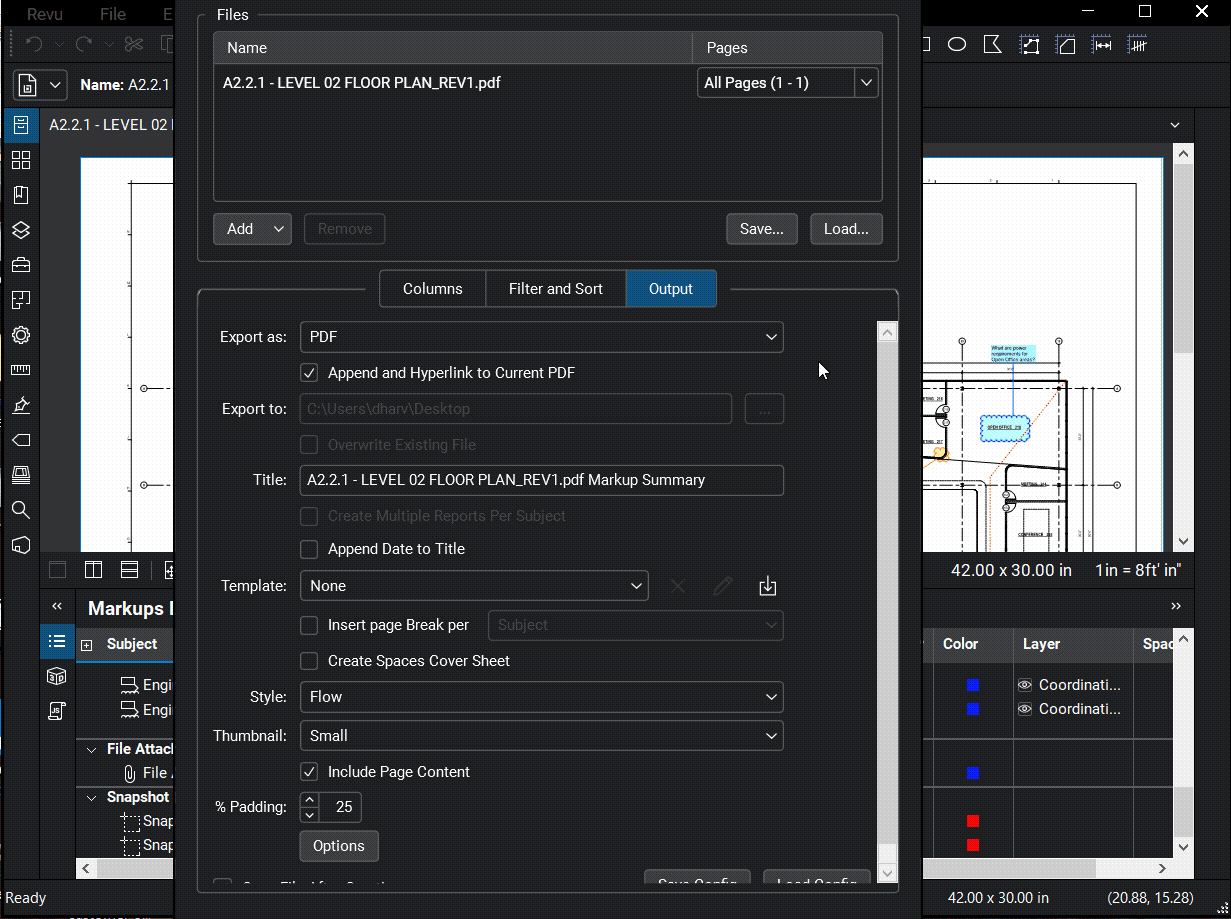Open the Search panel in the sidebar
The image size is (1231, 919).
[x=21, y=509]
